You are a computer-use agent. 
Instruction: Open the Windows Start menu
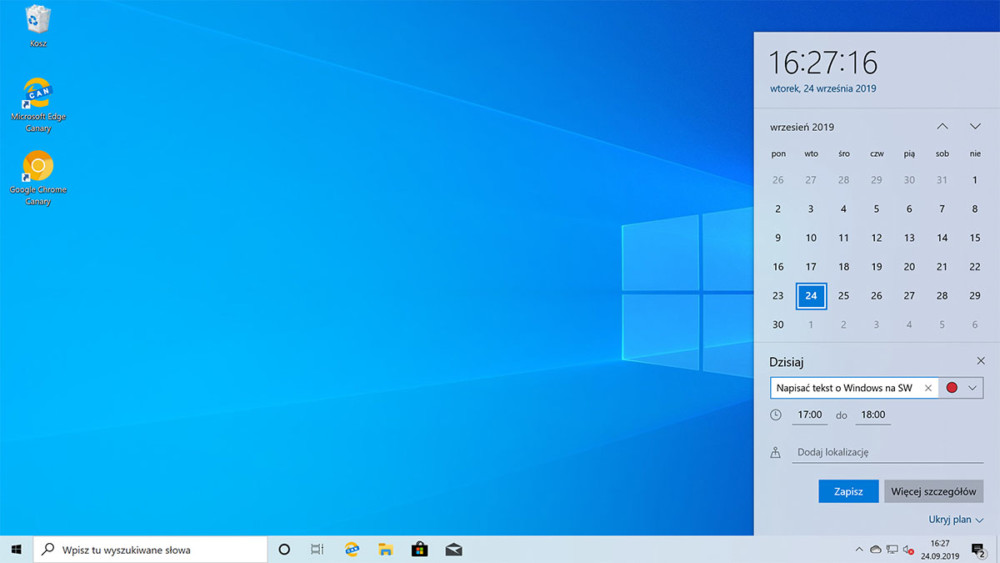(x=17, y=550)
